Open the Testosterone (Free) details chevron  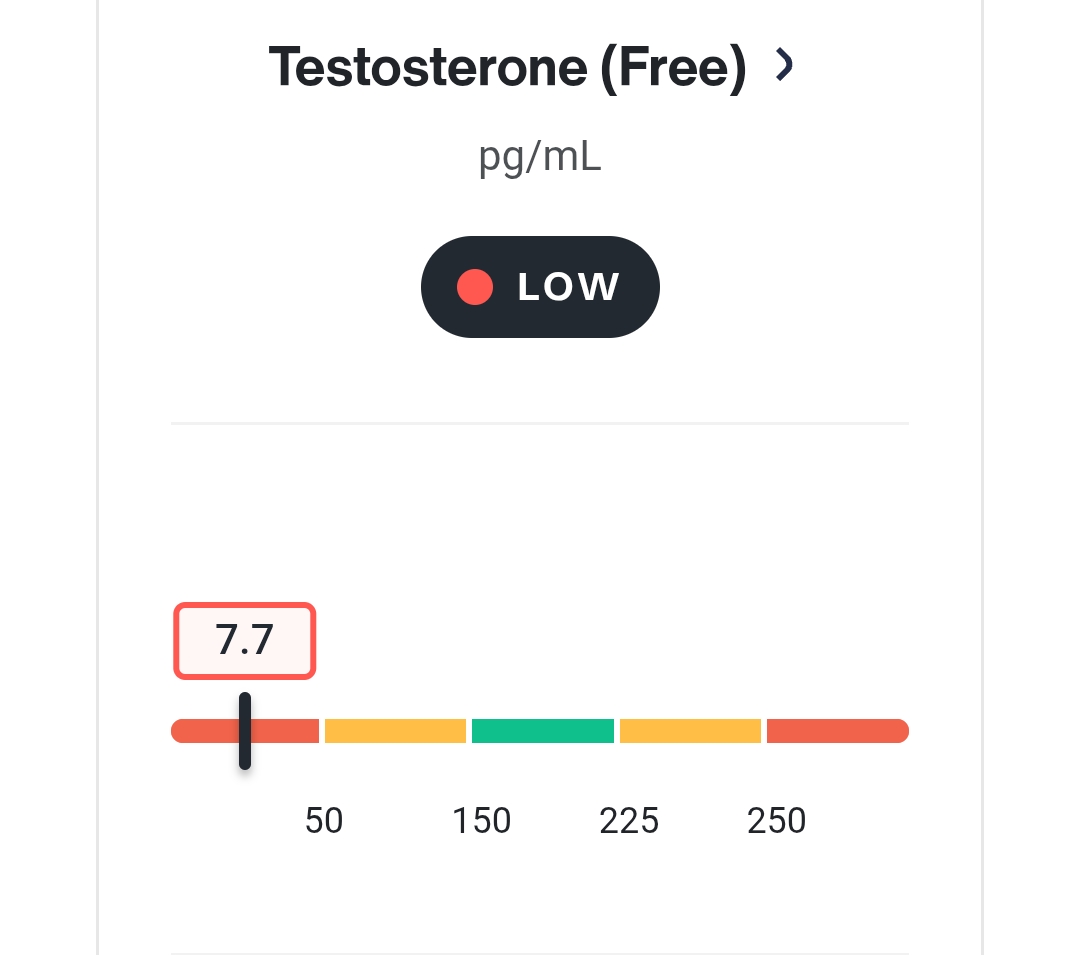[x=784, y=65]
